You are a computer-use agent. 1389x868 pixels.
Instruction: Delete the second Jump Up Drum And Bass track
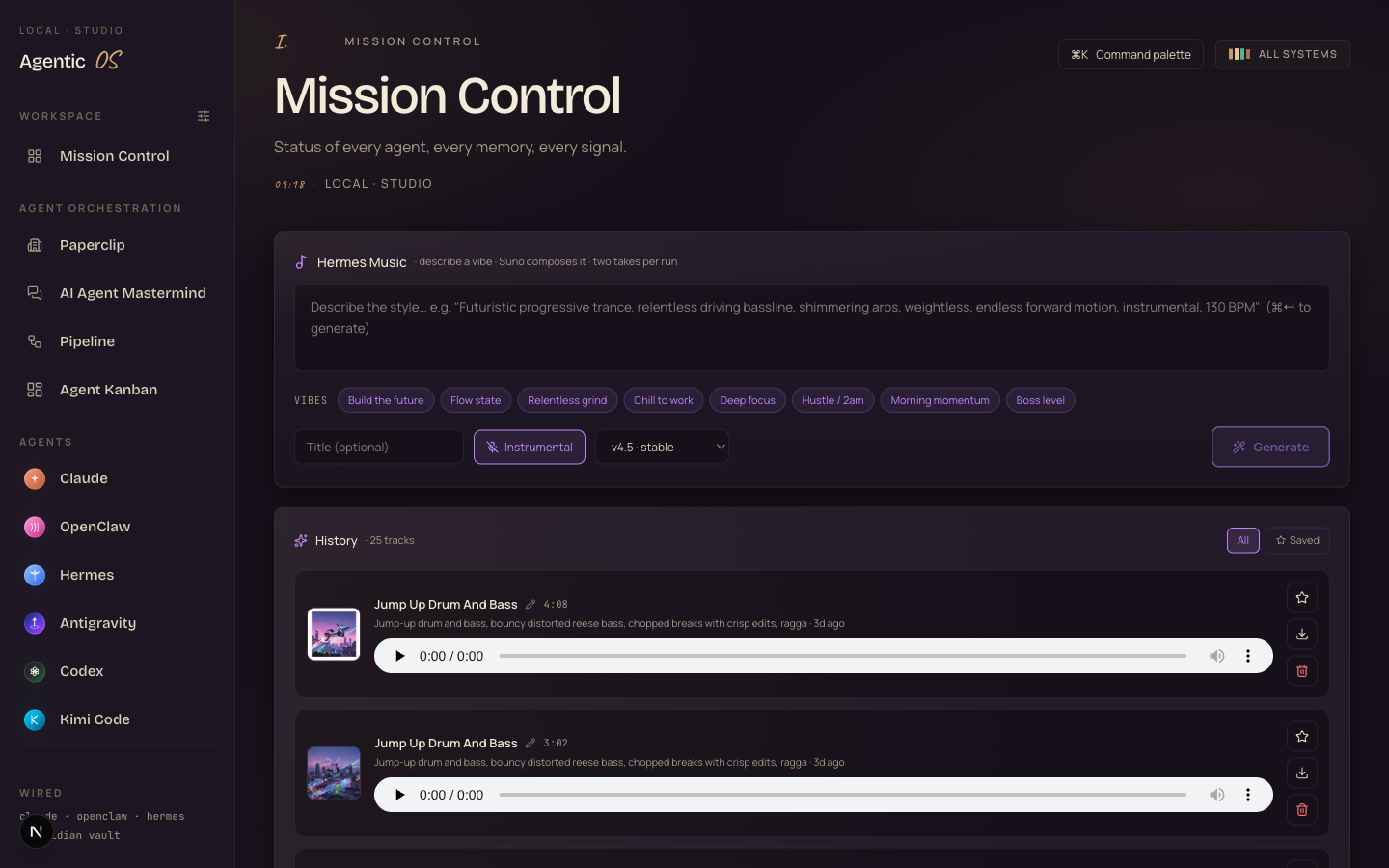1302,810
